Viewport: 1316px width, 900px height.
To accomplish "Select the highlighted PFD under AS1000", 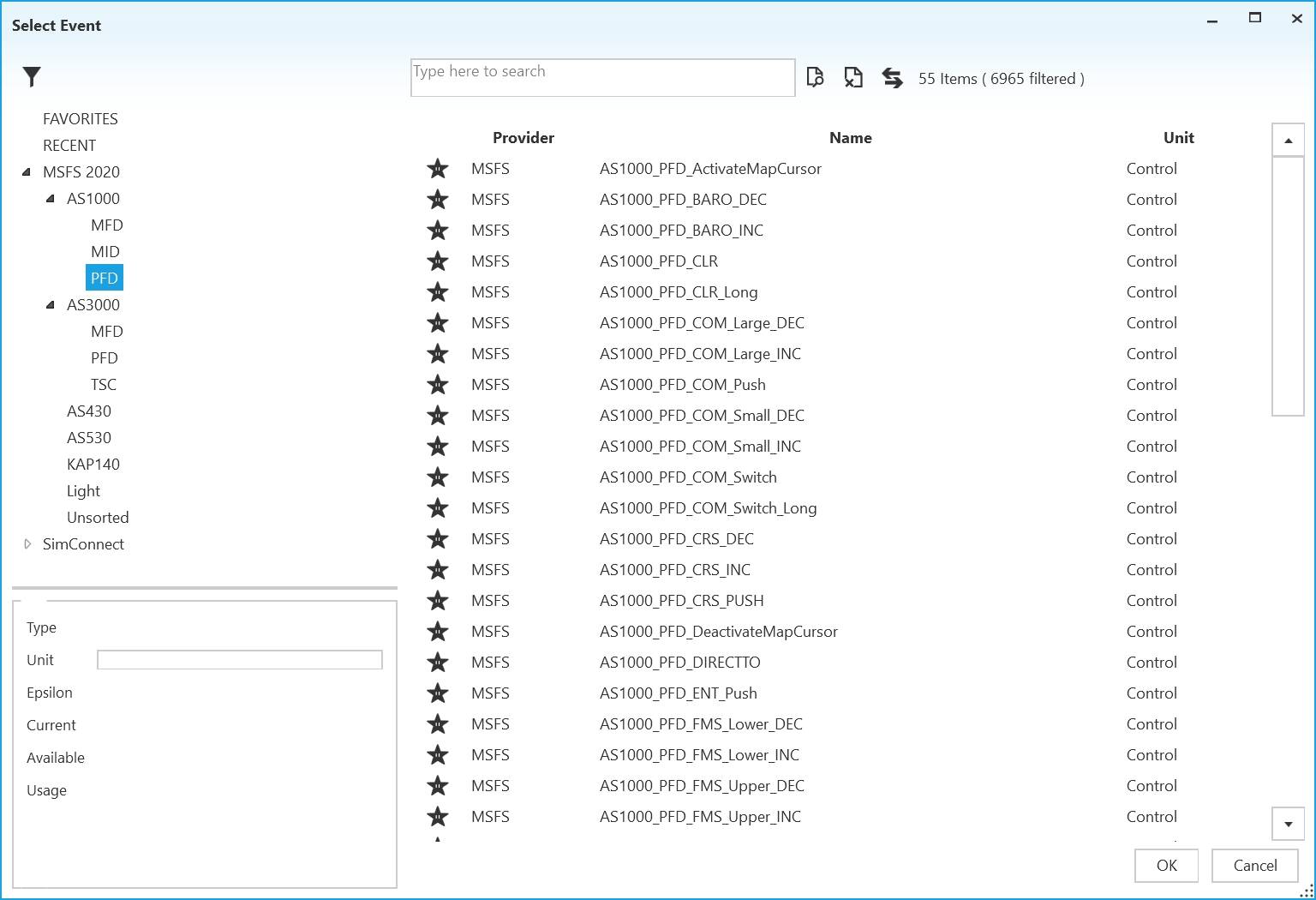I will pos(105,279).
